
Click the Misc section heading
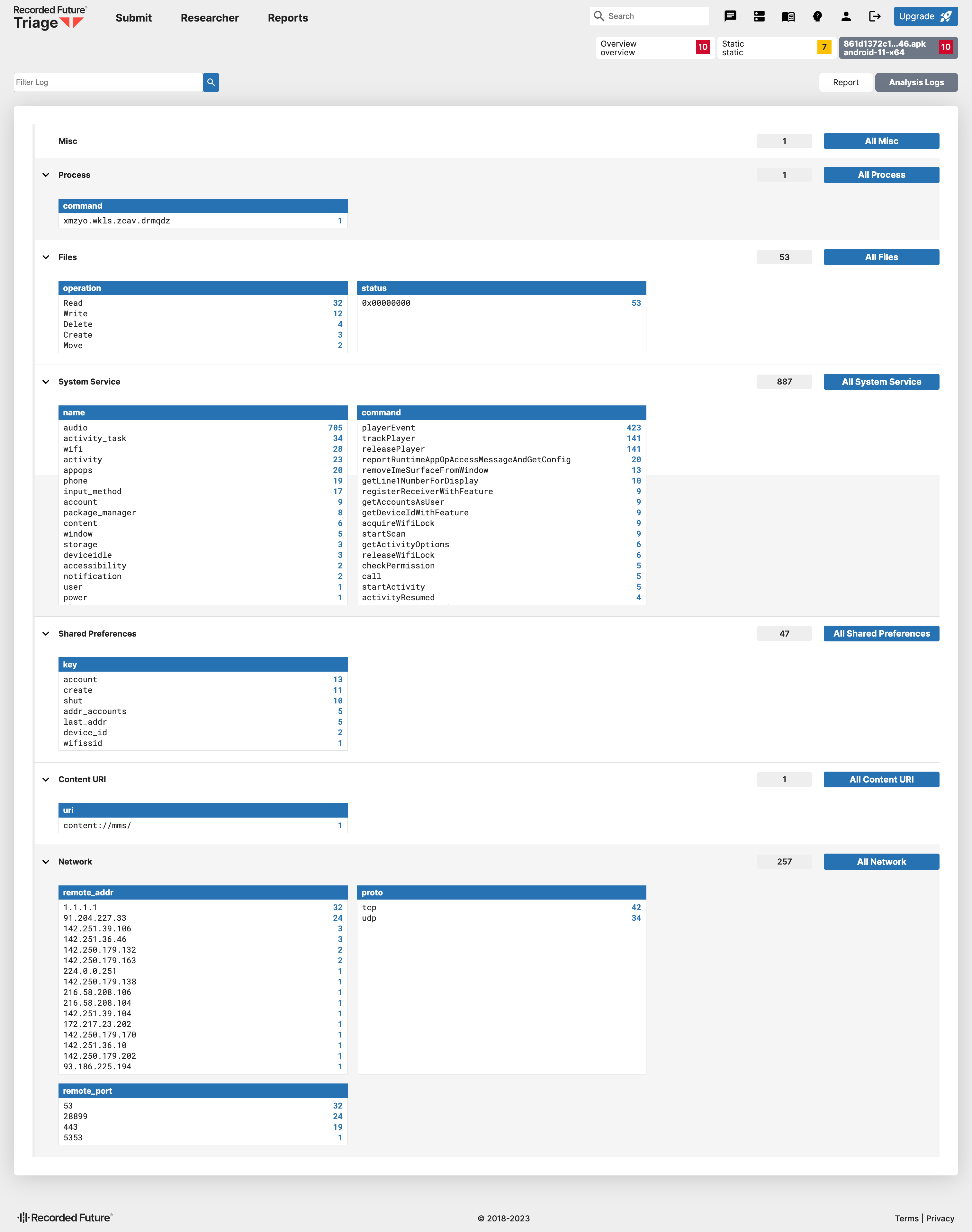[68, 141]
